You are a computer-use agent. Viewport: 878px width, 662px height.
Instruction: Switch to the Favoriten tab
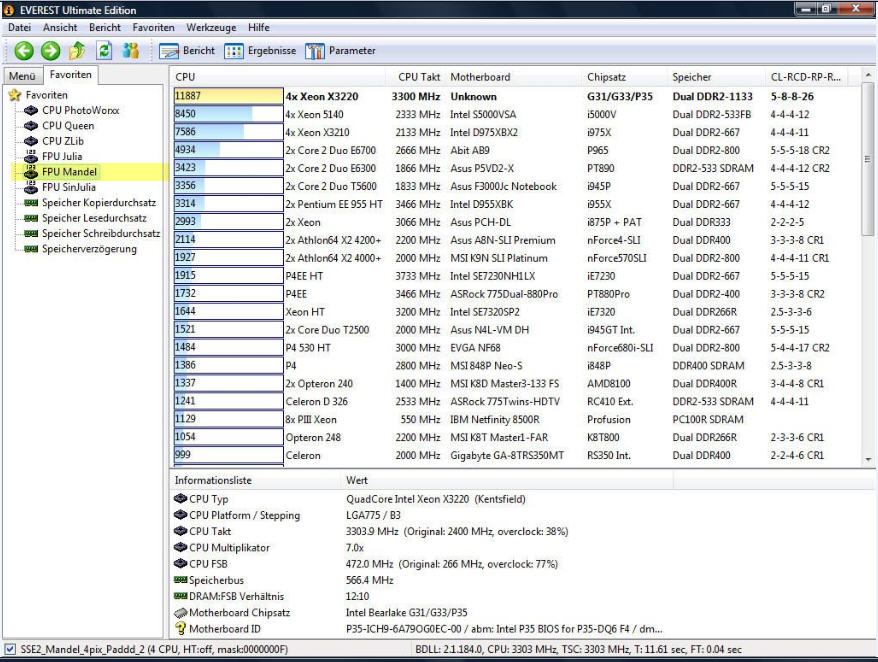[x=71, y=74]
